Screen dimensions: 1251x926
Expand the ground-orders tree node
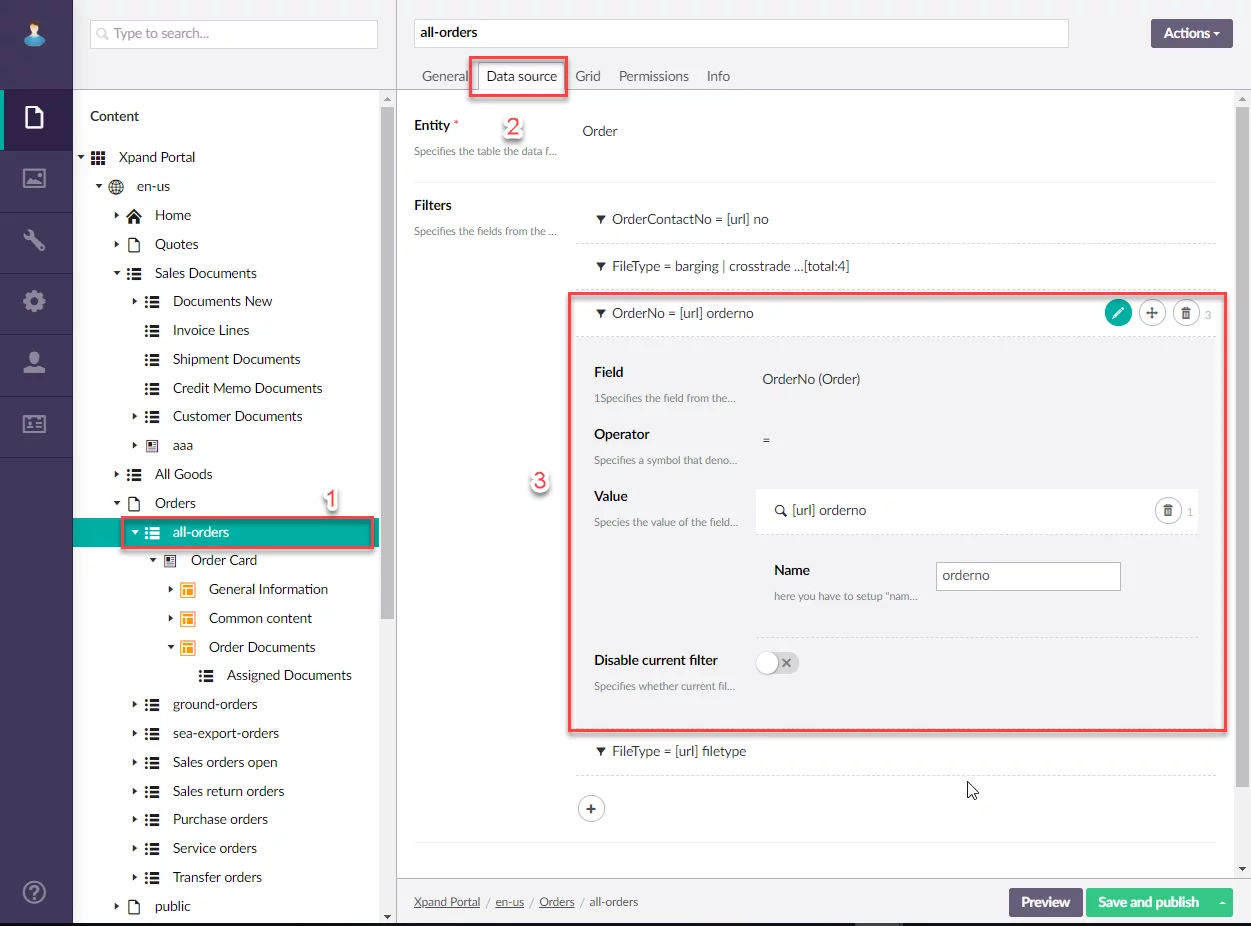pyautogui.click(x=135, y=705)
